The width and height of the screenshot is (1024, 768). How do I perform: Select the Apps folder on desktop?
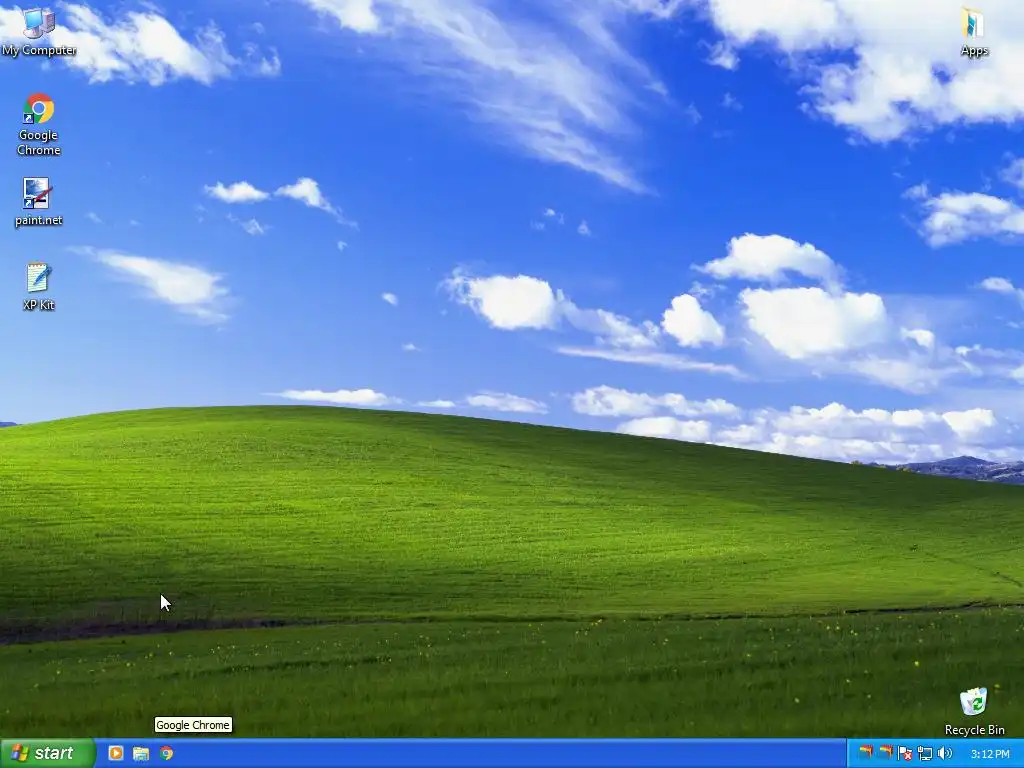[x=974, y=31]
